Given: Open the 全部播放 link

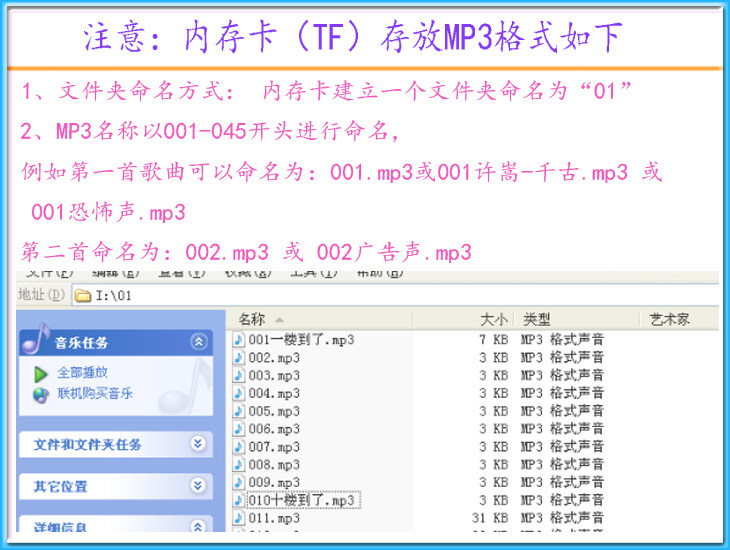Looking at the screenshot, I should pyautogui.click(x=82, y=373).
